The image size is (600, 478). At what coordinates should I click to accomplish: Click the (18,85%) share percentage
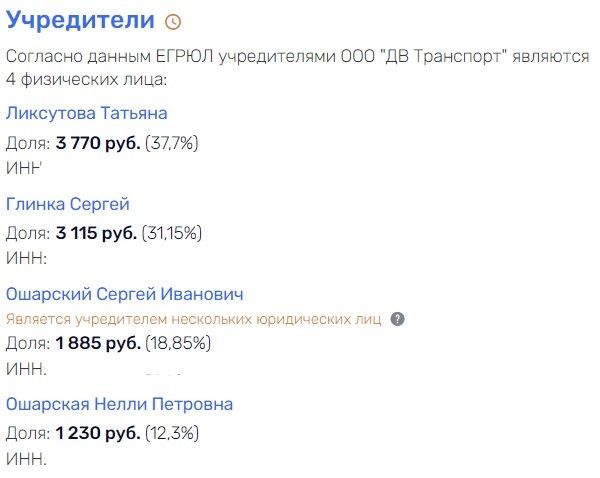point(178,343)
